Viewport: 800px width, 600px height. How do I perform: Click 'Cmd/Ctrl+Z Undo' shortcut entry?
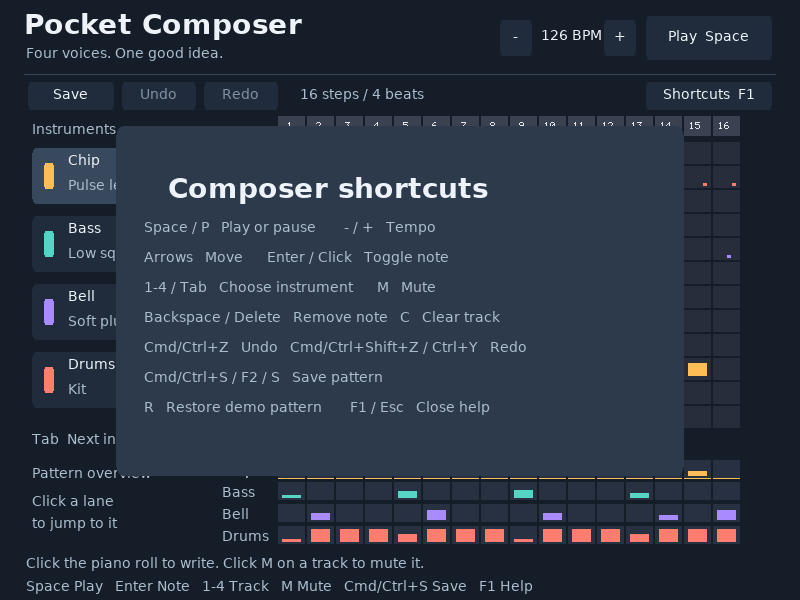211,347
